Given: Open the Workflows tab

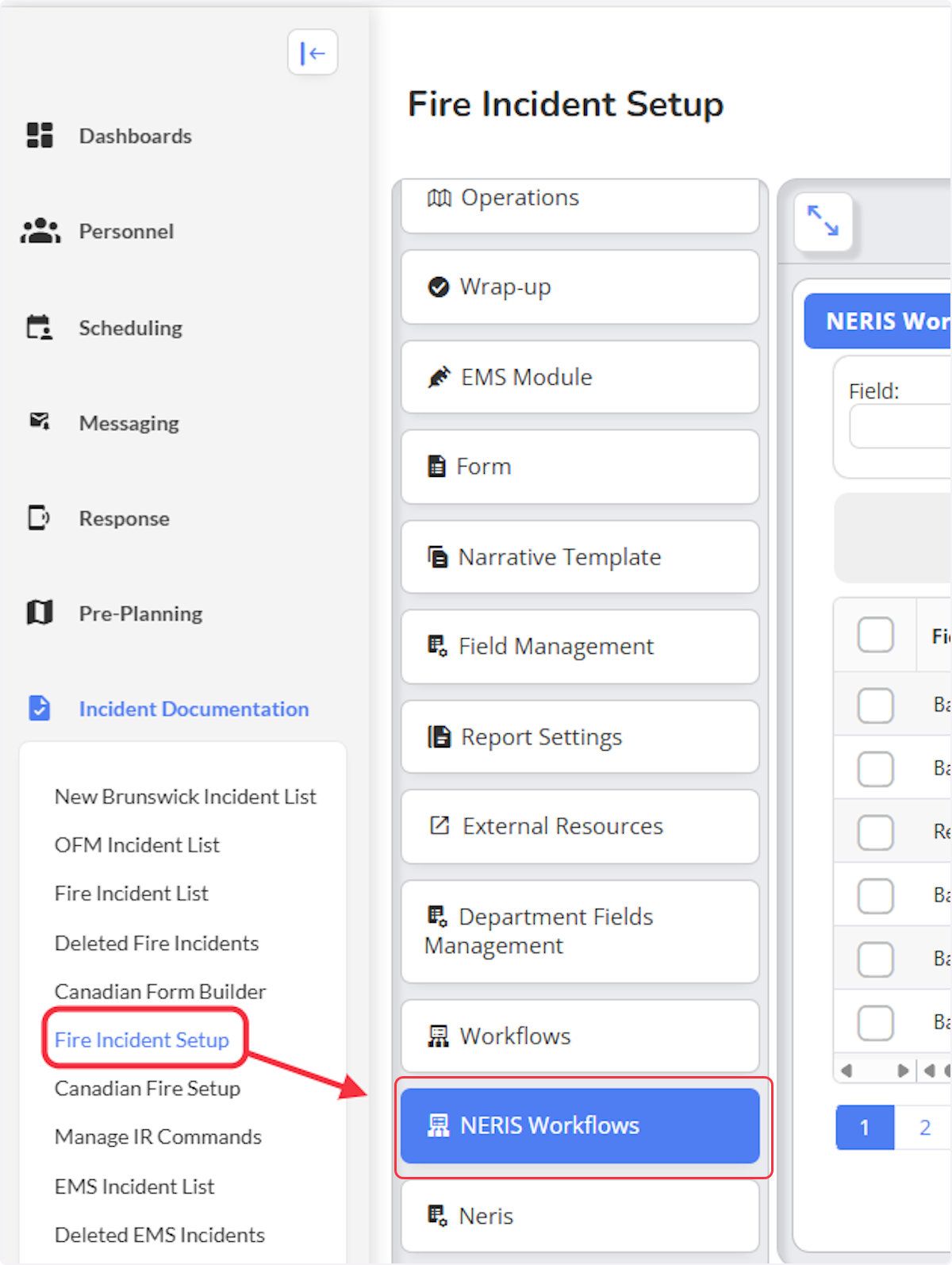Looking at the screenshot, I should coord(580,1036).
